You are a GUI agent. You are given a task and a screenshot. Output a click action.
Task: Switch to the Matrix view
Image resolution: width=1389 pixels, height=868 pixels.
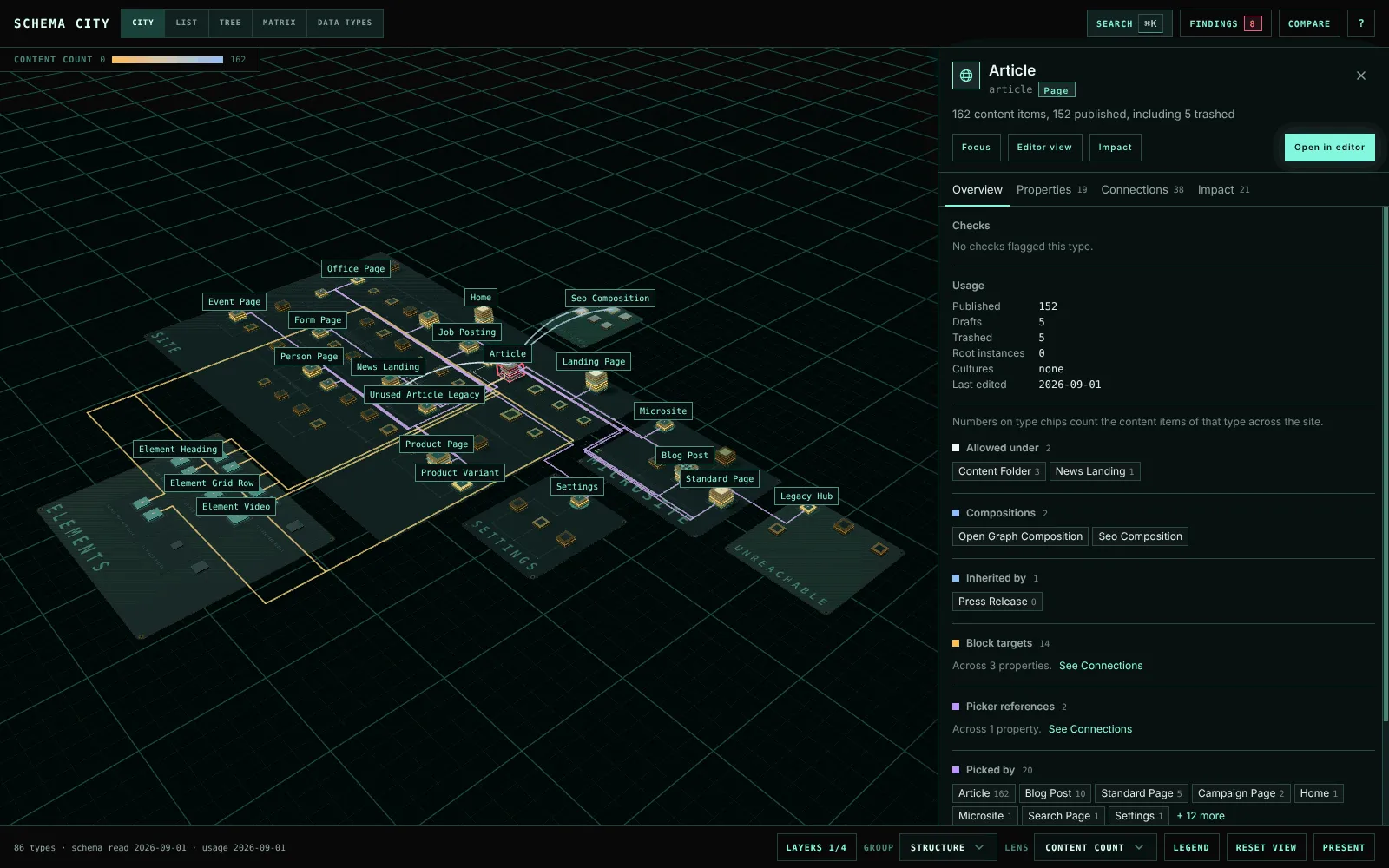coord(280,23)
